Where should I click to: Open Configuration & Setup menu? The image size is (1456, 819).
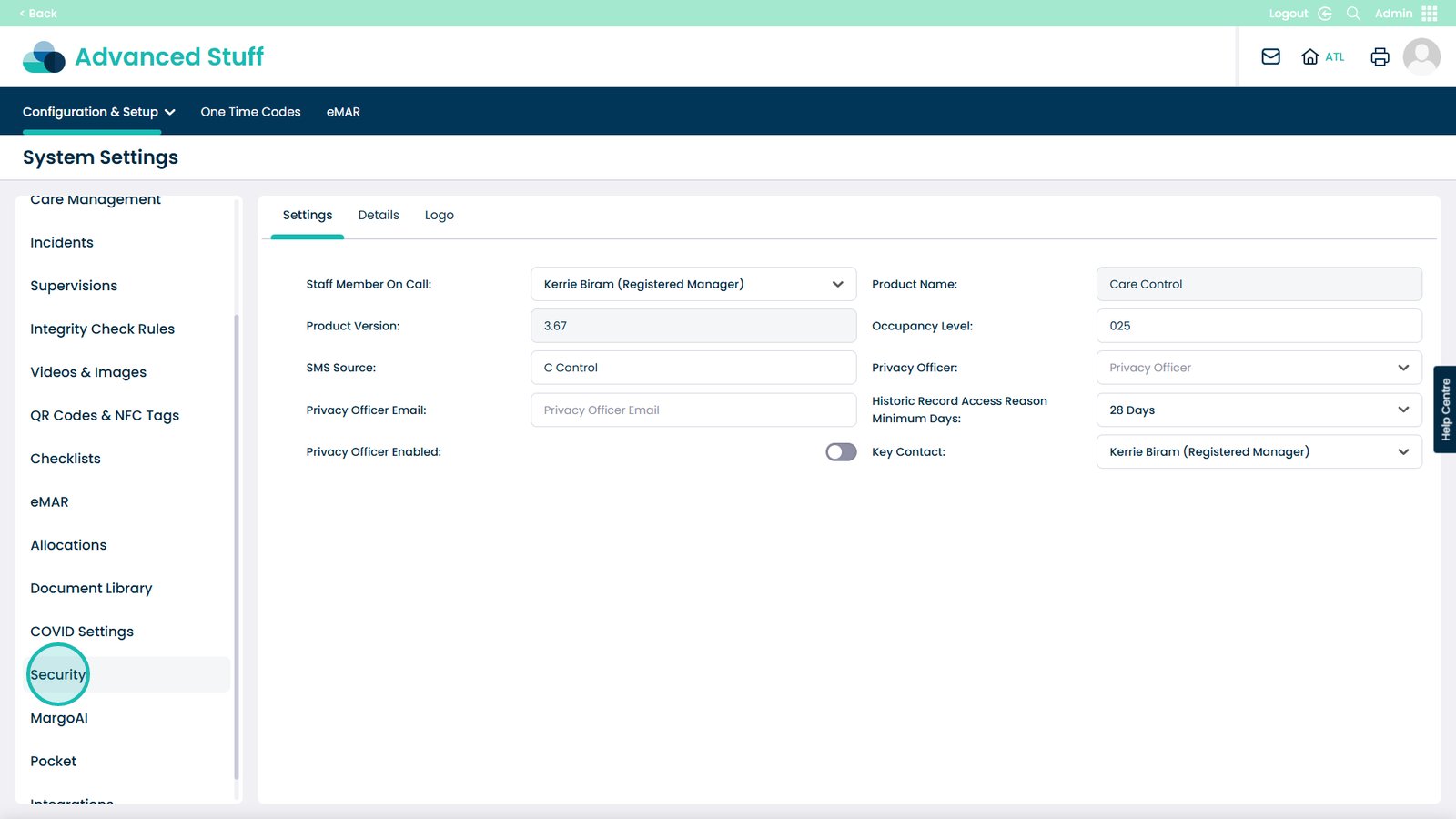pyautogui.click(x=98, y=112)
